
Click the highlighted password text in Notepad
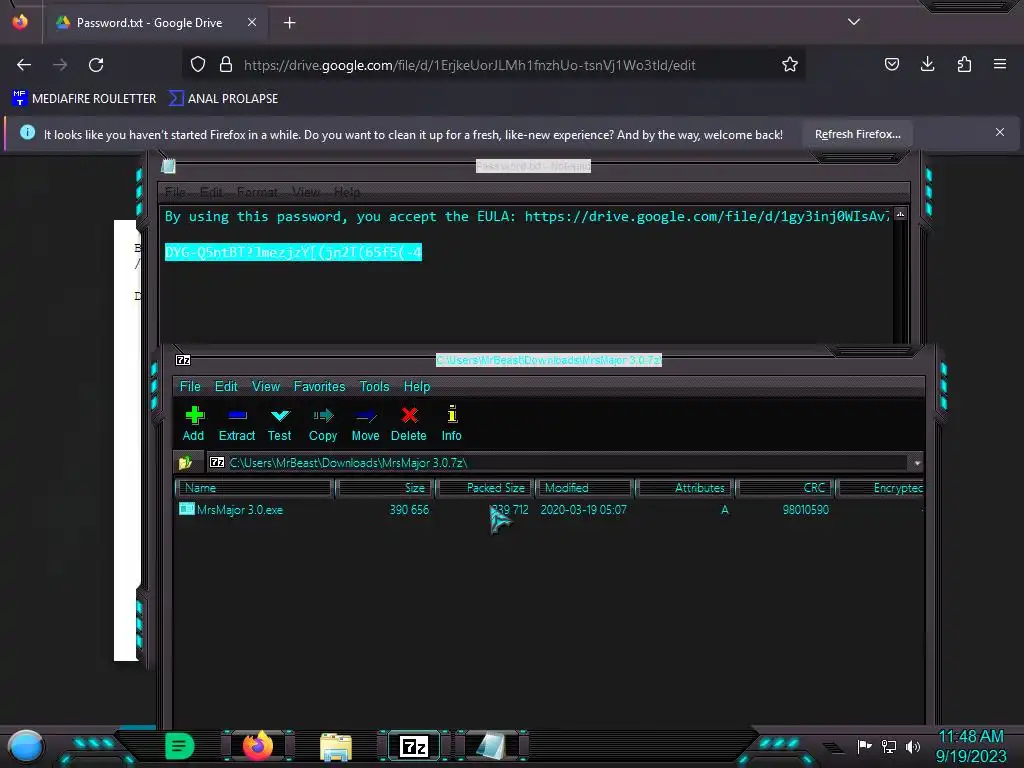pos(293,252)
